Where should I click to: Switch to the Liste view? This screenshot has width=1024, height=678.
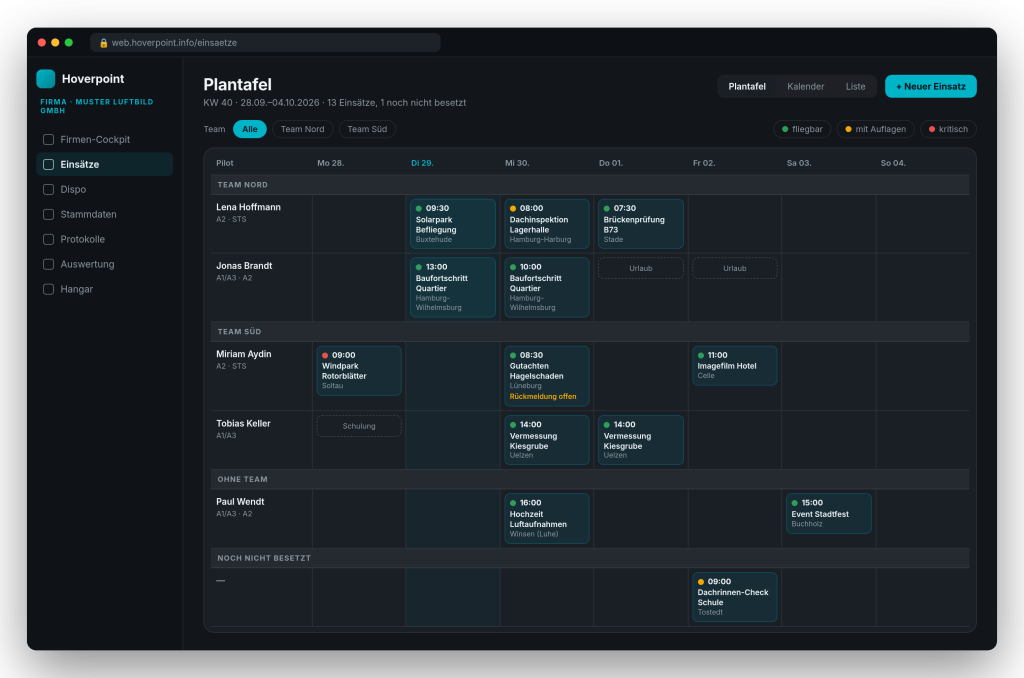(856, 86)
